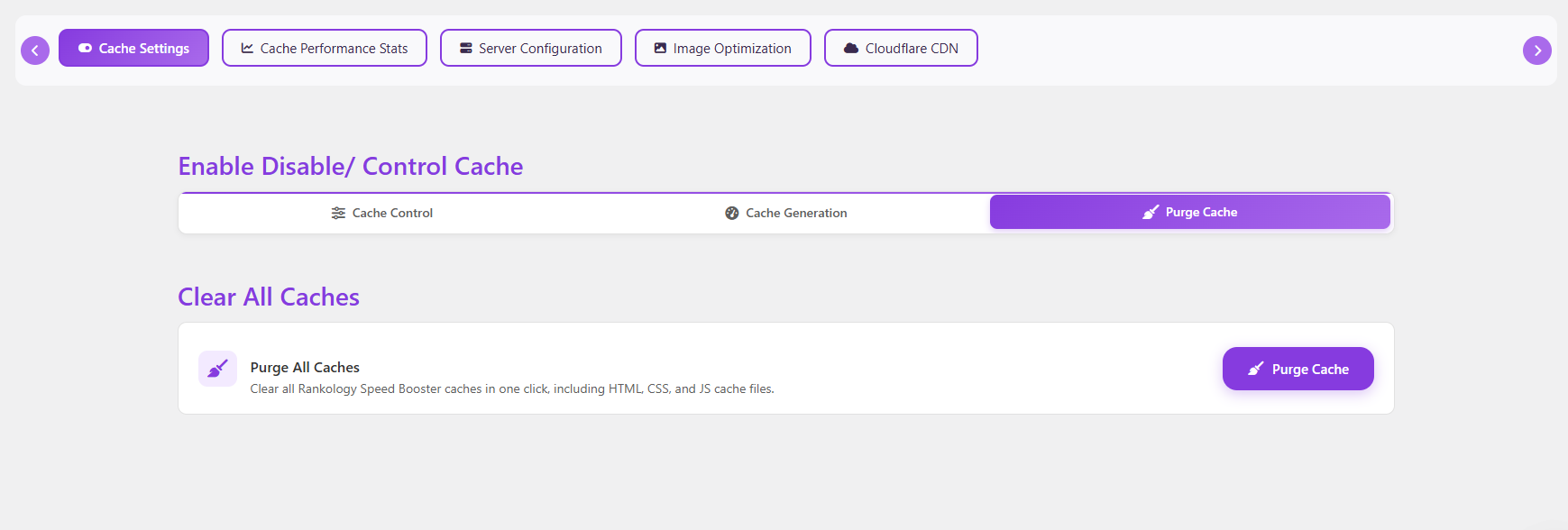The image size is (1568, 530).
Task: Click the broom icon left of Purge All Caches
Action: [217, 369]
